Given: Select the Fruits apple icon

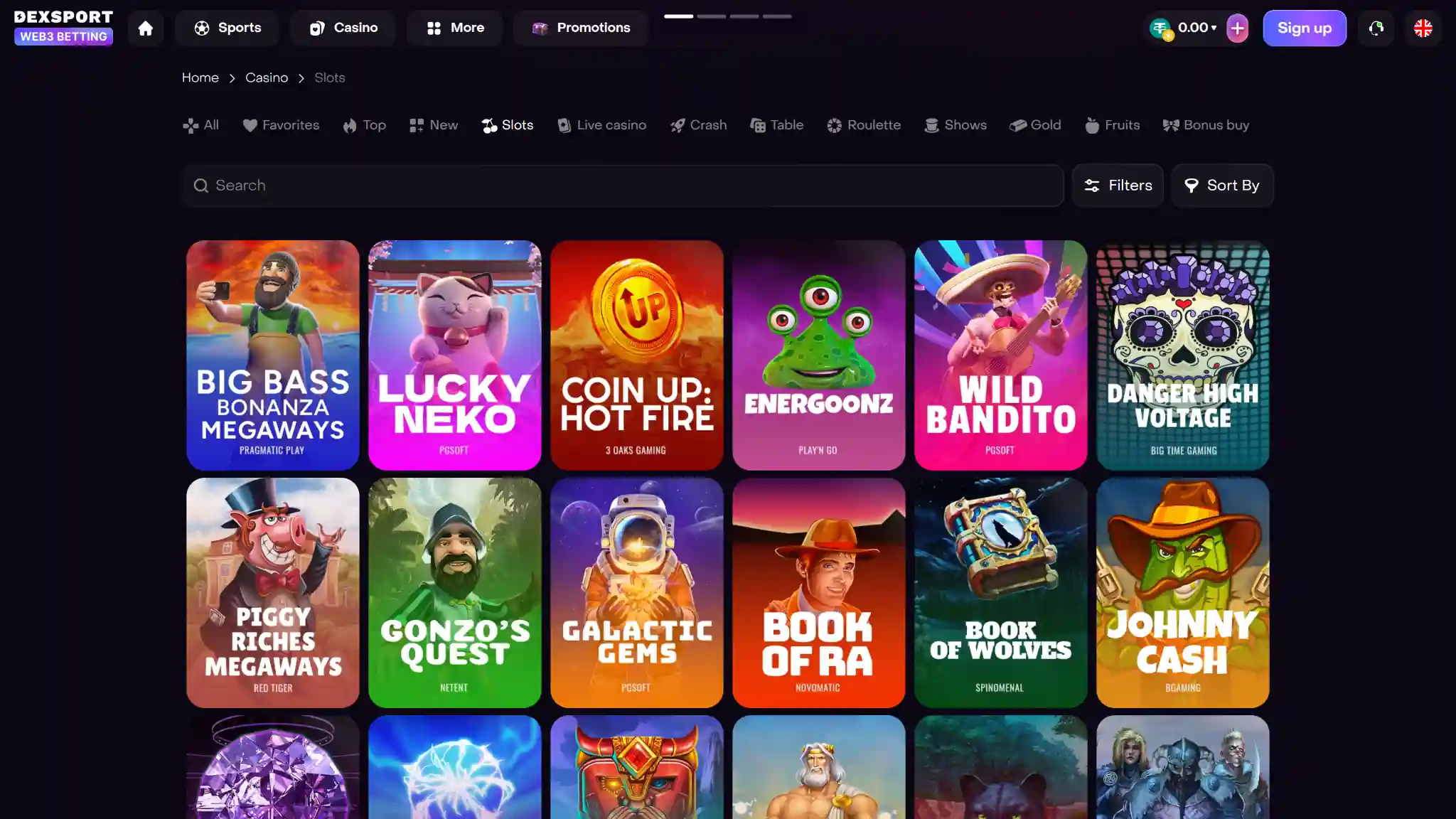Looking at the screenshot, I should 1092,126.
